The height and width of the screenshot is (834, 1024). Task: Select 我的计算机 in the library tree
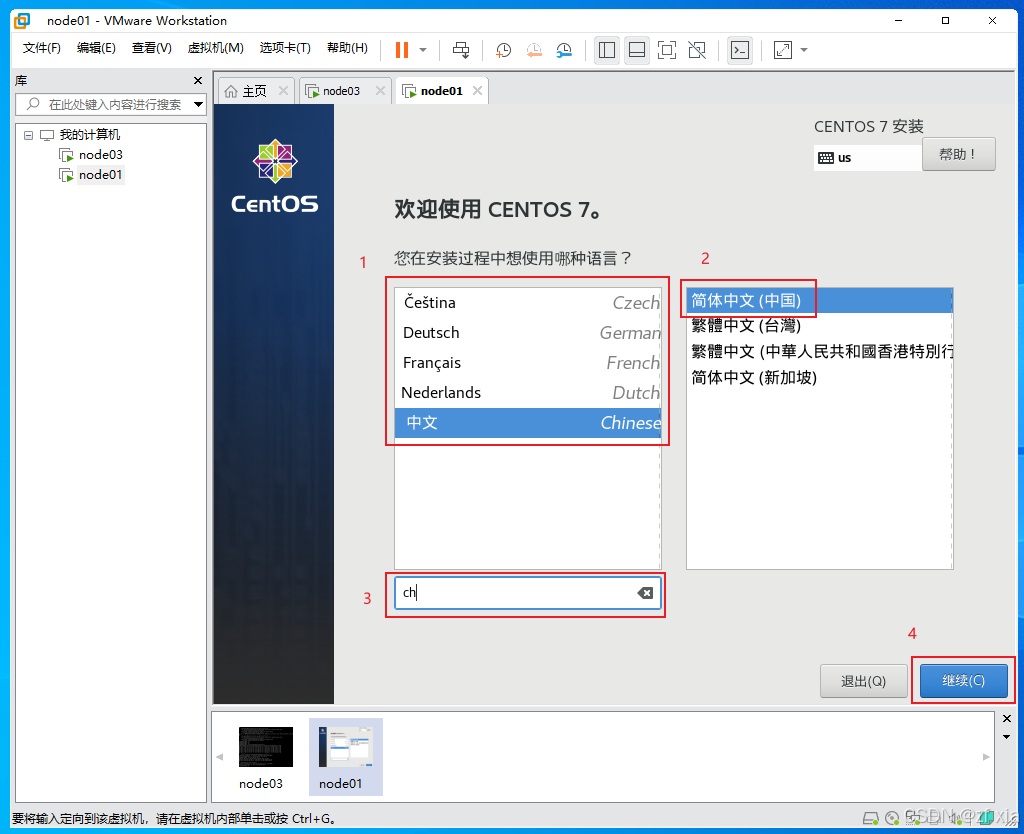pyautogui.click(x=89, y=135)
